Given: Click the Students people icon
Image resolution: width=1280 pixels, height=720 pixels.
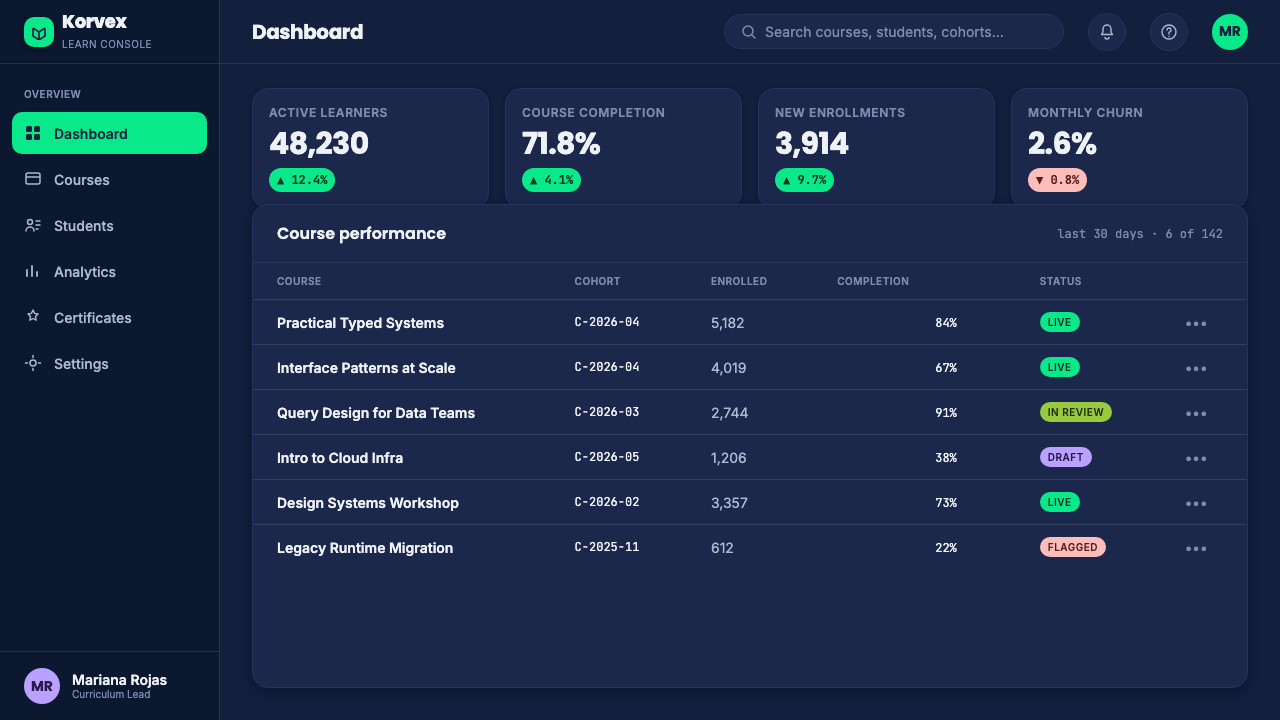Looking at the screenshot, I should [33, 225].
